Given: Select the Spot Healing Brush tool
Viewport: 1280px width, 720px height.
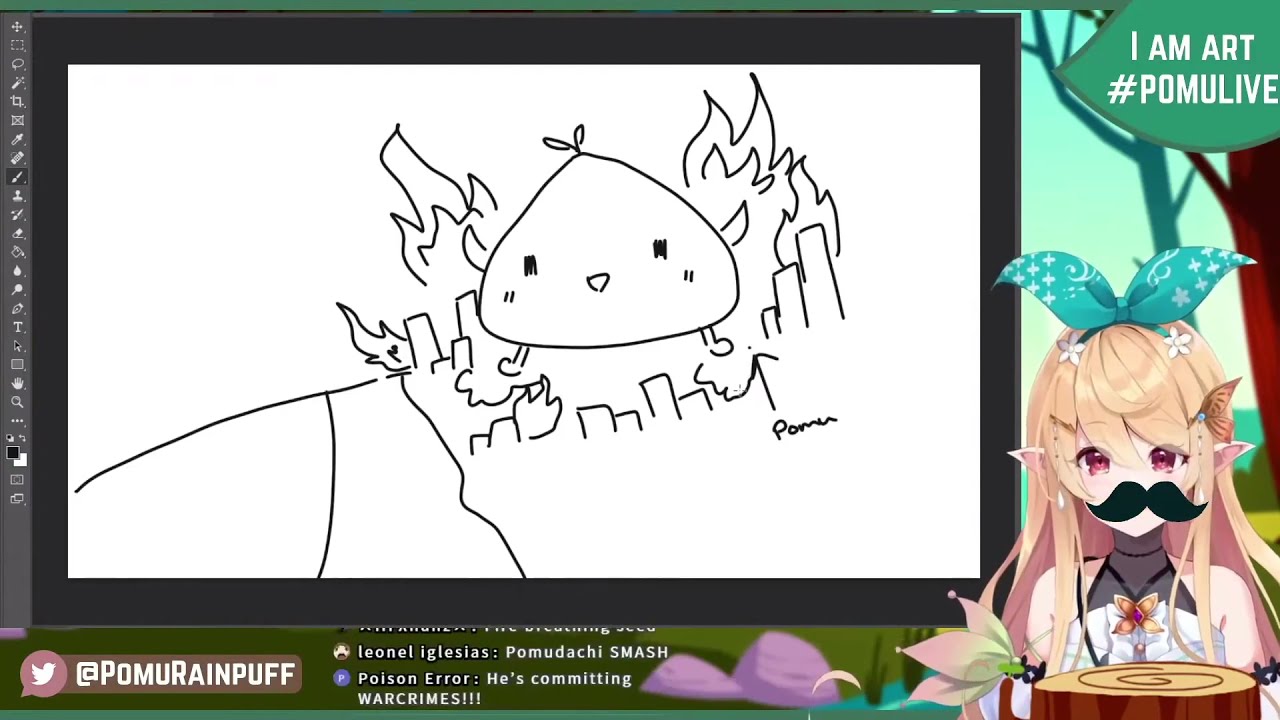Looking at the screenshot, I should (x=18, y=158).
